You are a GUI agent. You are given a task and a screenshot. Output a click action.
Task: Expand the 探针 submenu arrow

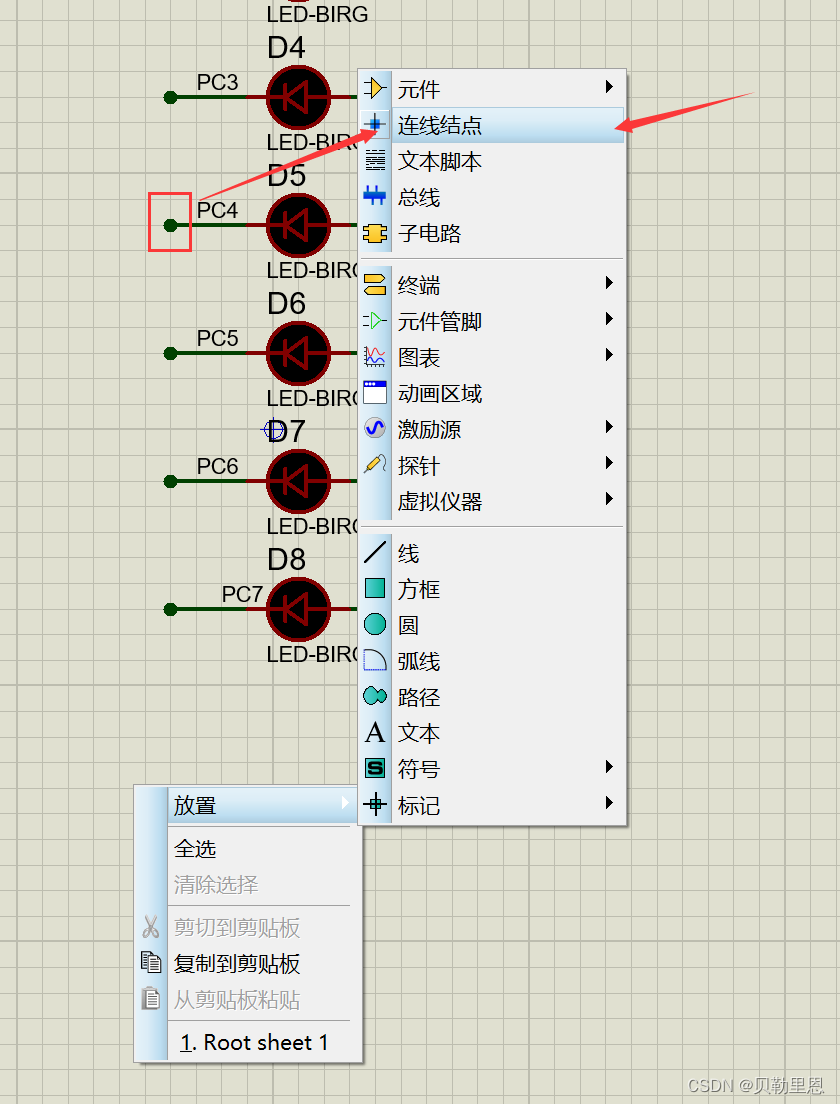pos(609,463)
